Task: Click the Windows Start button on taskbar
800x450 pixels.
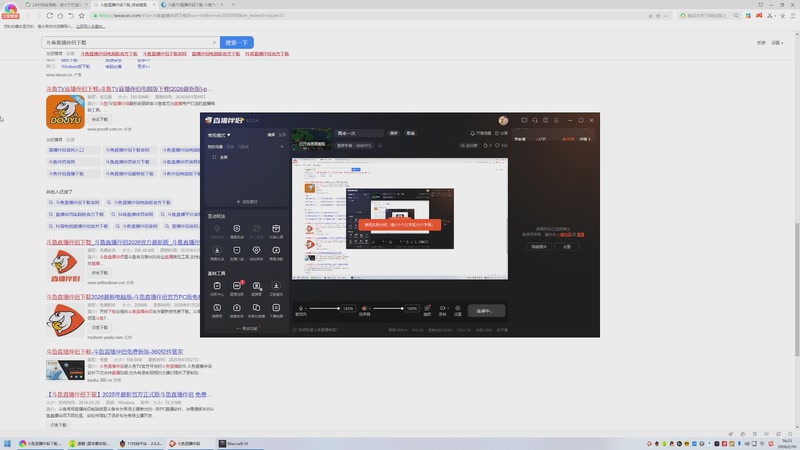Action: tap(7, 443)
